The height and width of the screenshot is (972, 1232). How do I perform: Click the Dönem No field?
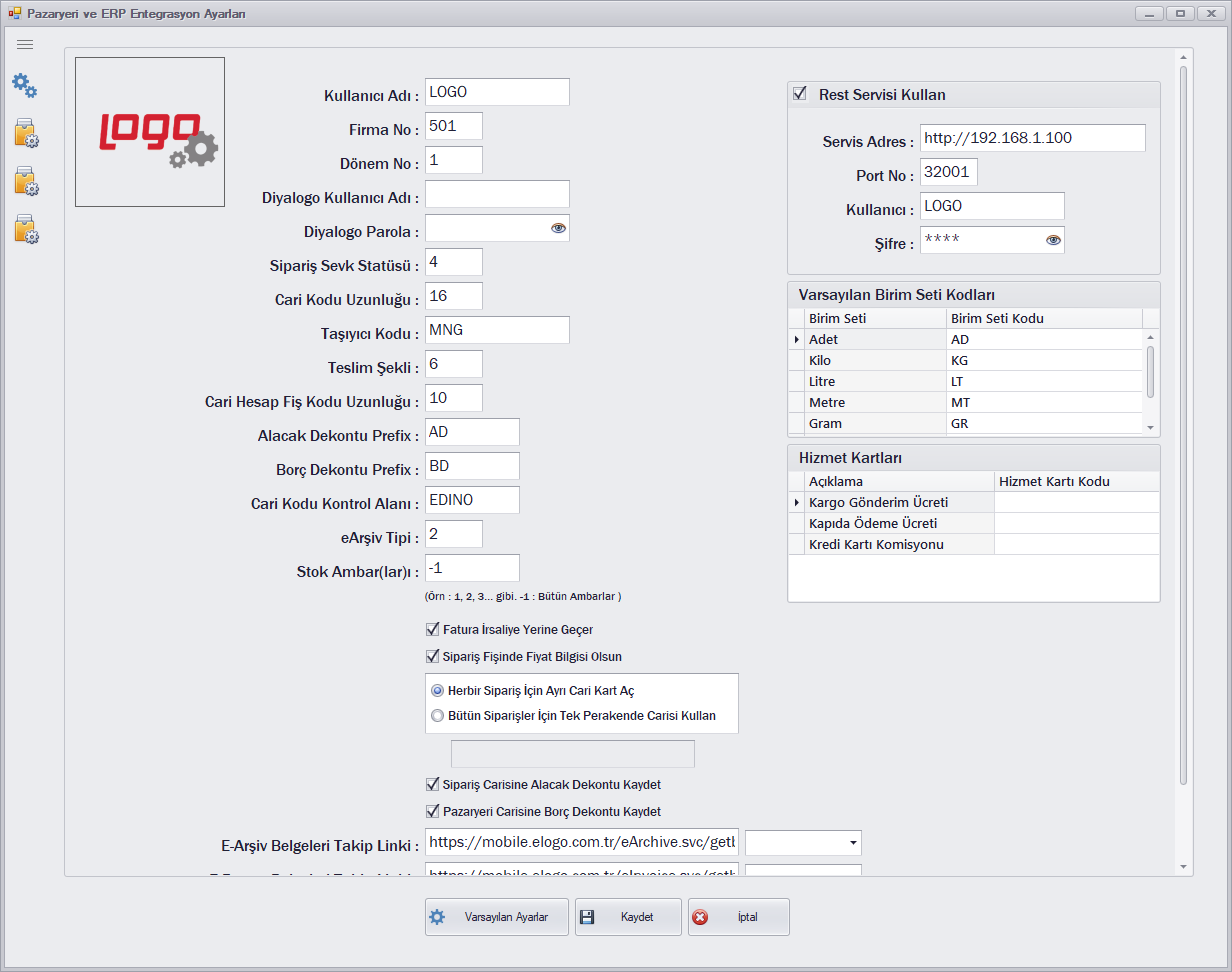[x=454, y=160]
